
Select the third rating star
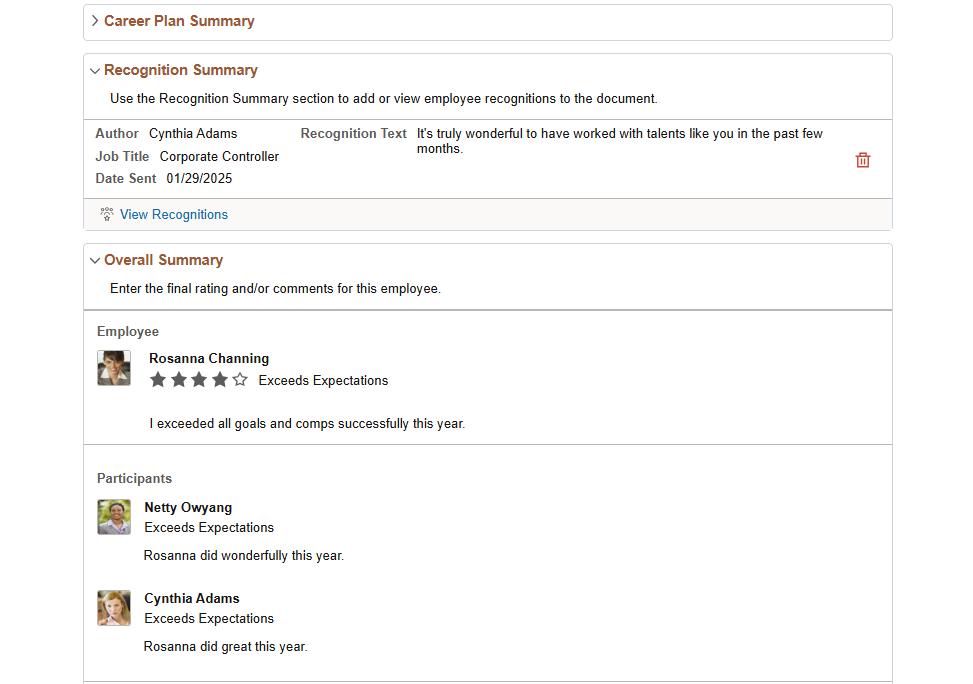click(x=199, y=379)
